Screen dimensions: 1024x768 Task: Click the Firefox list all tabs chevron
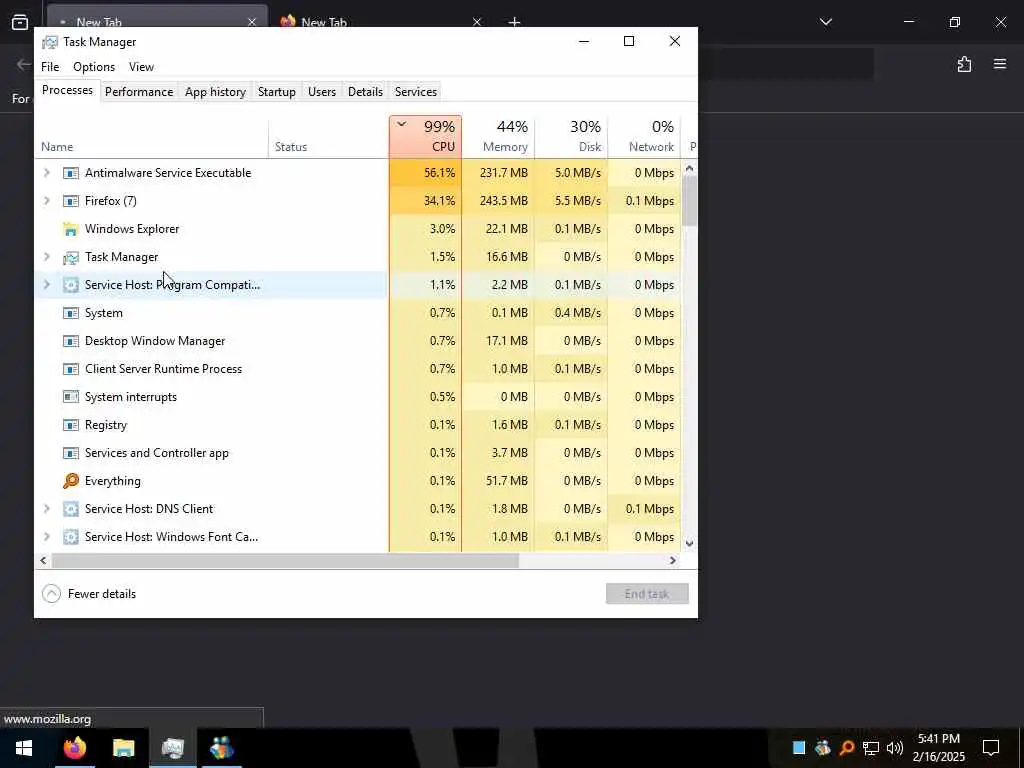[x=825, y=22]
